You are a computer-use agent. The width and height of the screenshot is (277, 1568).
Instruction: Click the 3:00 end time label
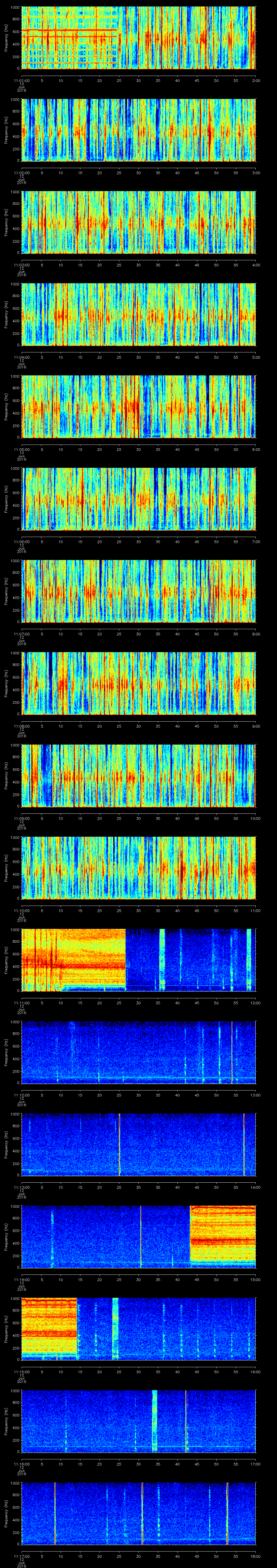click(256, 173)
